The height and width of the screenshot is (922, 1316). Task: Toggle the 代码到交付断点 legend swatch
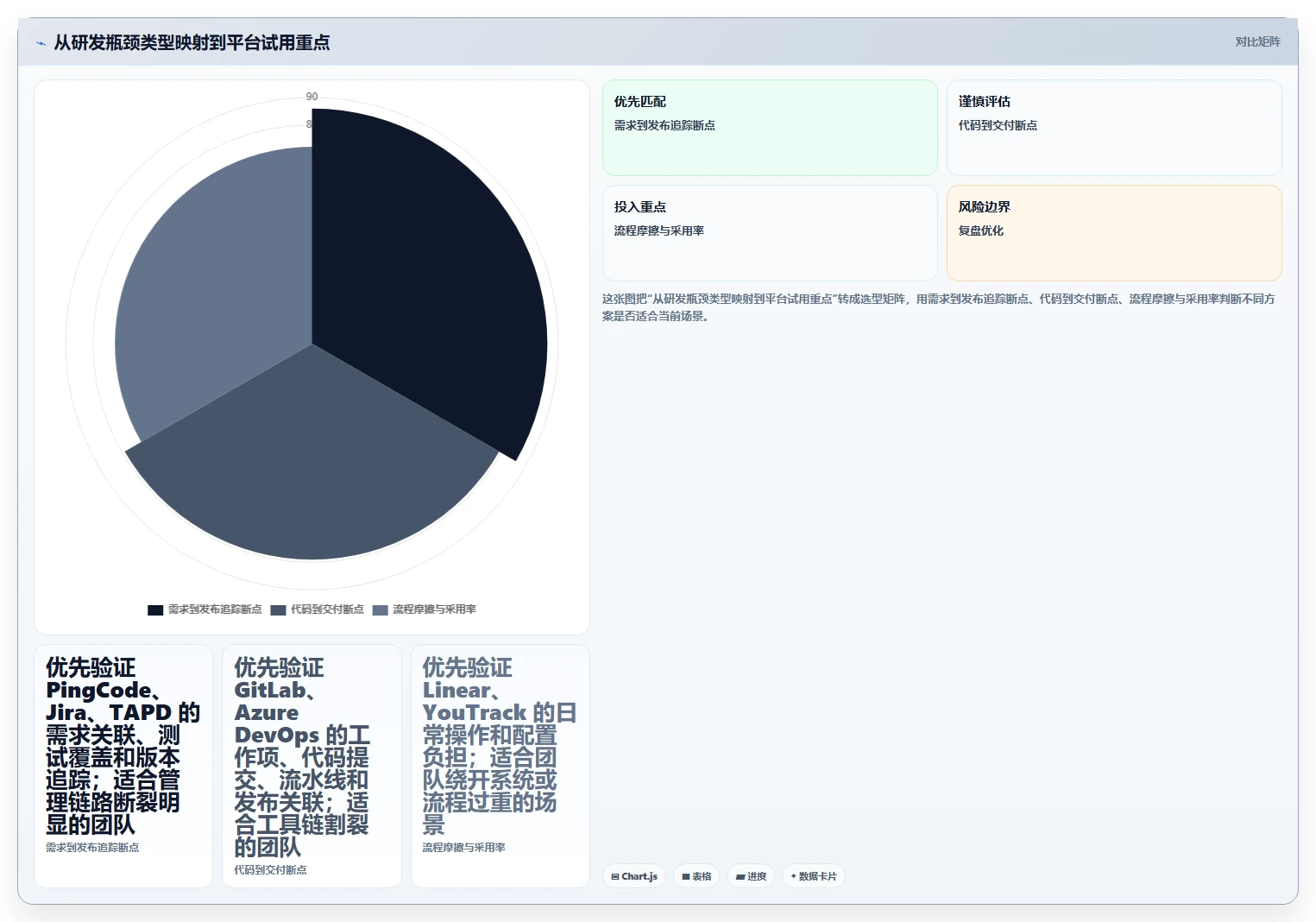[278, 609]
